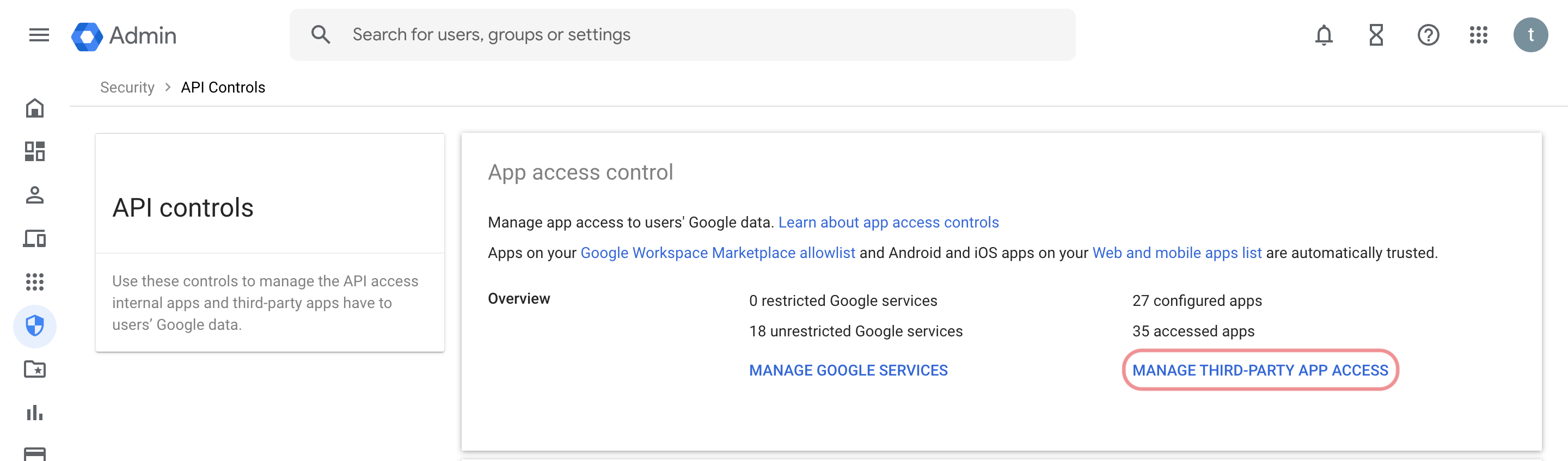The image size is (1568, 461).
Task: Open Google Workspace Marketplace allowlist link
Action: point(718,253)
